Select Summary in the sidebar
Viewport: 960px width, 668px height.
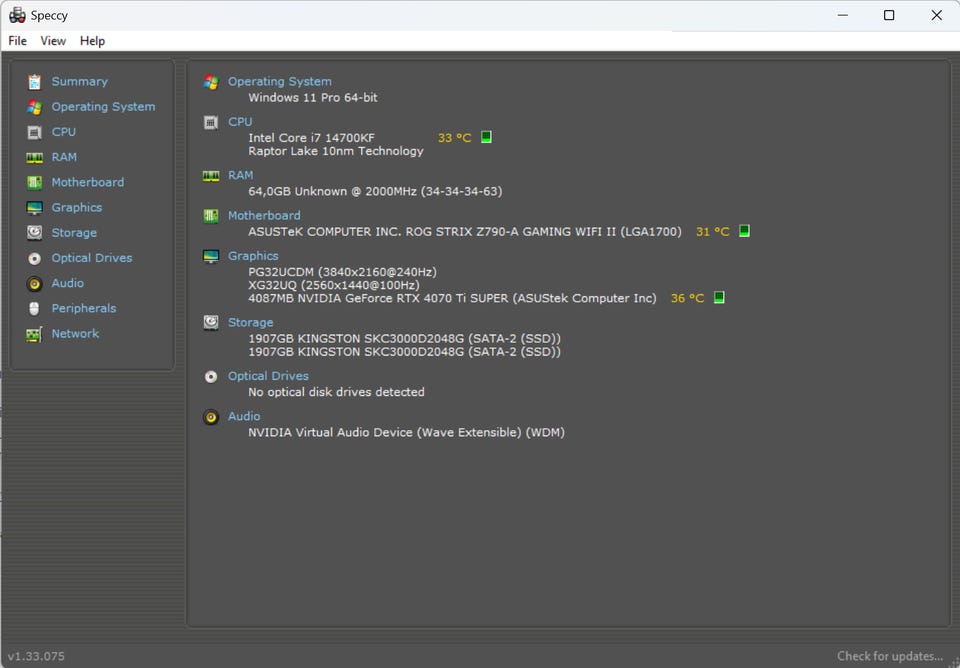click(x=79, y=82)
